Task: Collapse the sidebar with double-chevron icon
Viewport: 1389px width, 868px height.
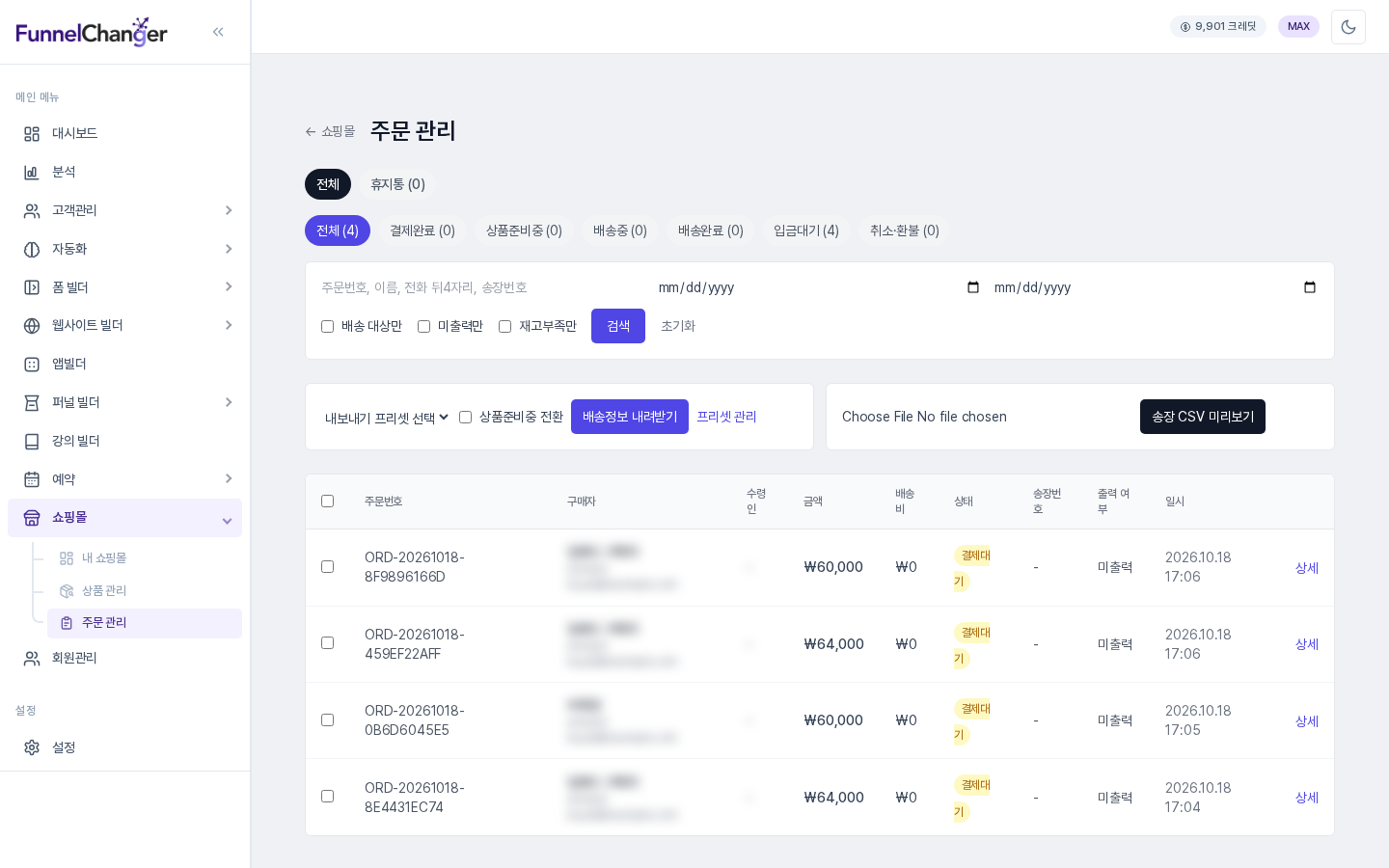Action: (x=218, y=32)
